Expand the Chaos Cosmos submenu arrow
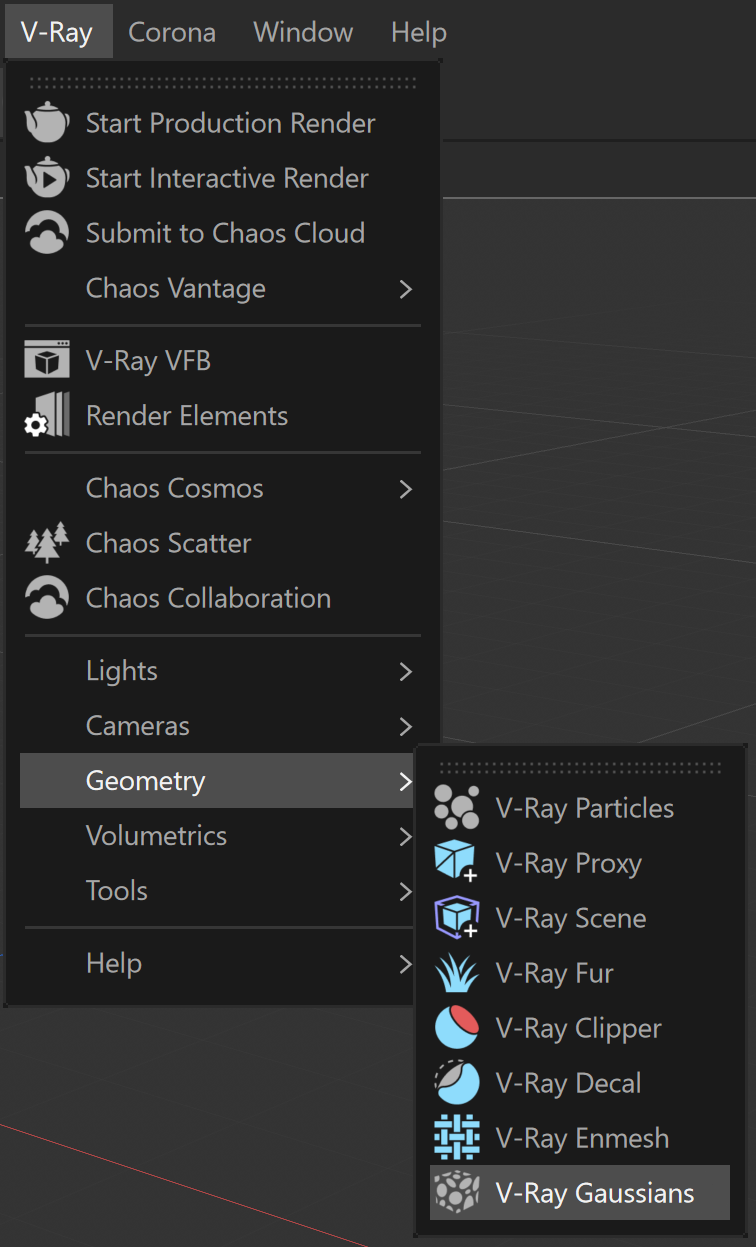 (405, 489)
